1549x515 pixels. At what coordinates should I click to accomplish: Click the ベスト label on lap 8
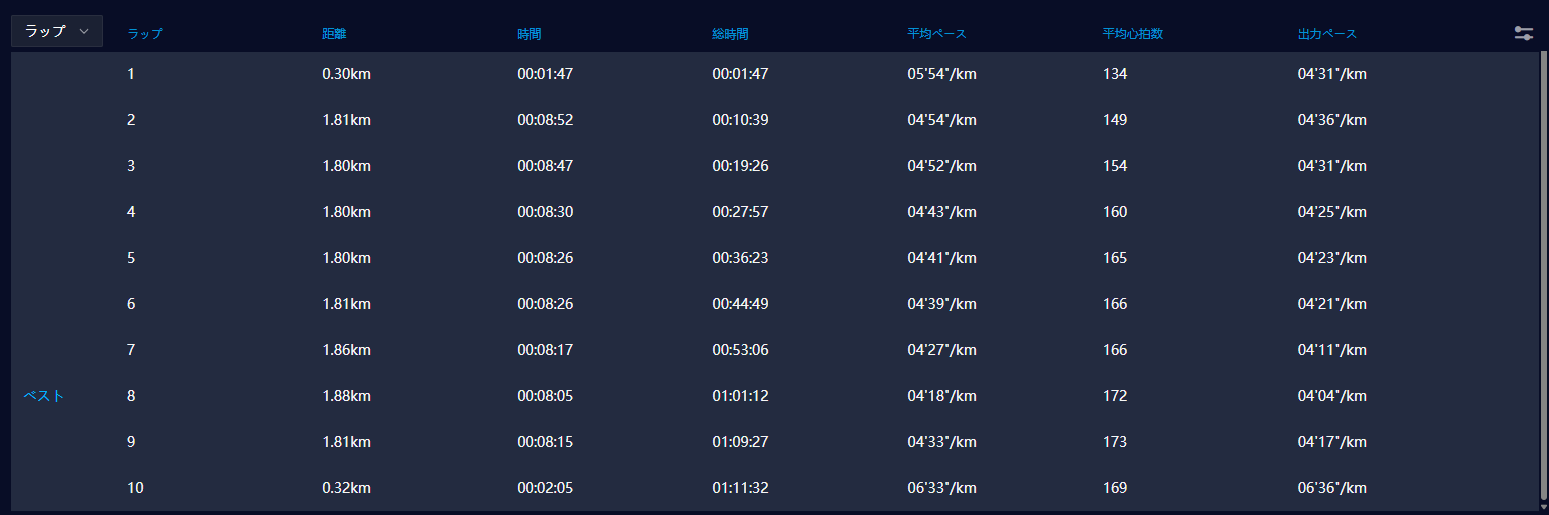[44, 396]
